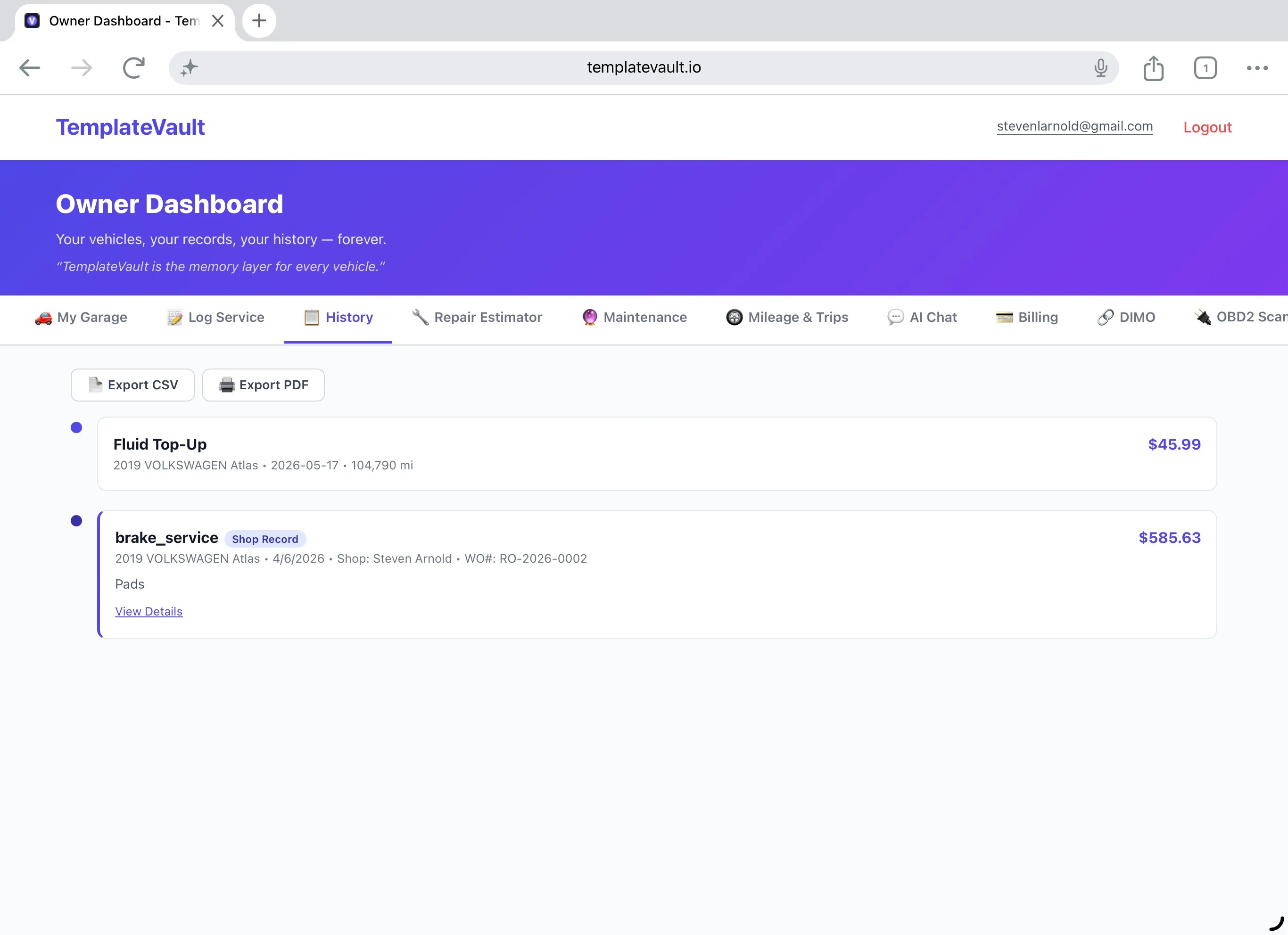Image resolution: width=1288 pixels, height=935 pixels.
Task: Open the AI Chat tab
Action: [x=922, y=317]
